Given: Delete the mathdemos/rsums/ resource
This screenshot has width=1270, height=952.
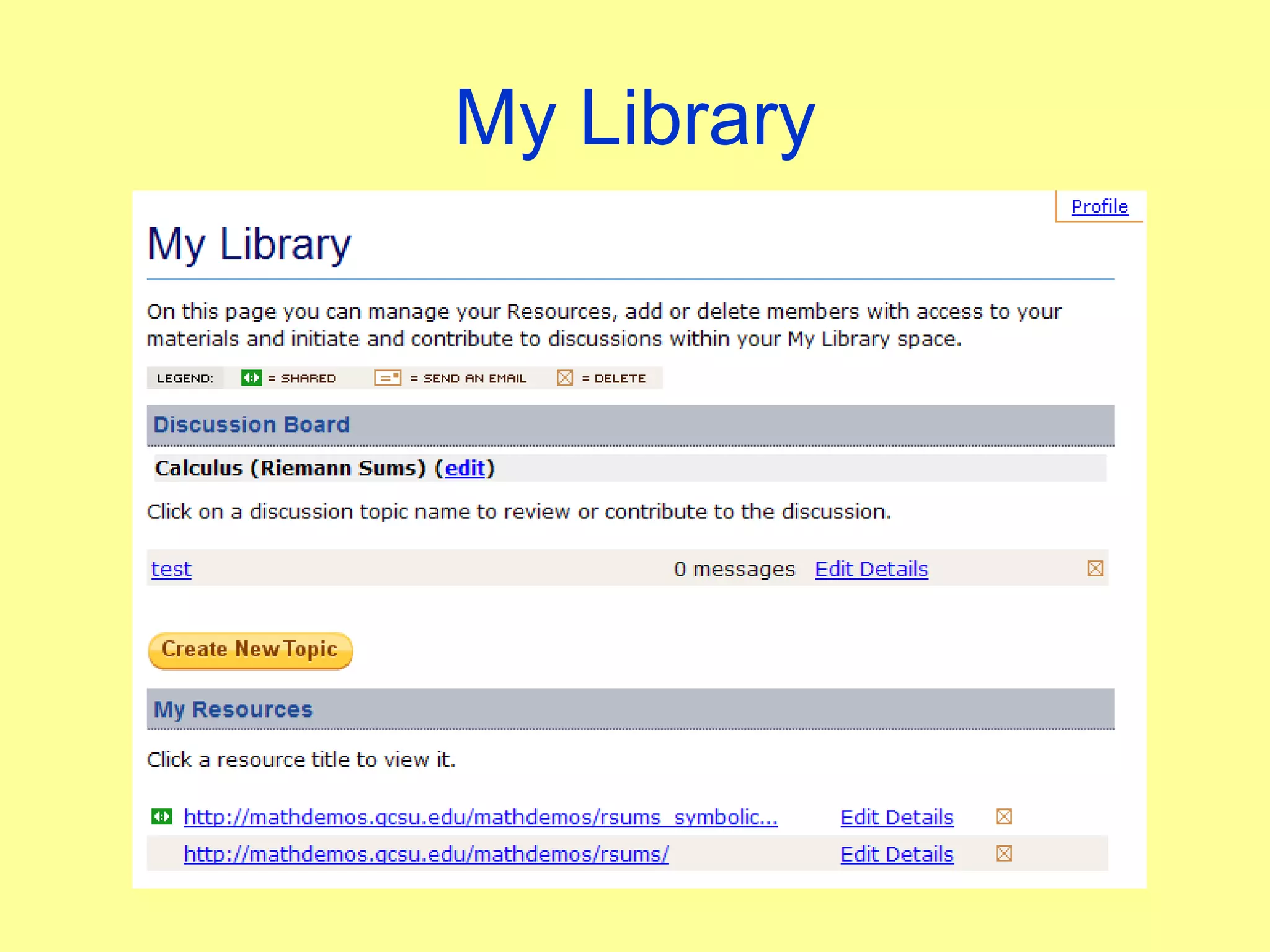Looking at the screenshot, I should (1004, 853).
